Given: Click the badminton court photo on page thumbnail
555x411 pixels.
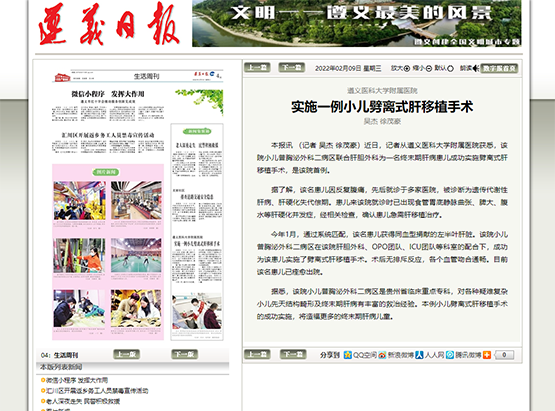Looking at the screenshot, I should pyautogui.click(x=136, y=255).
